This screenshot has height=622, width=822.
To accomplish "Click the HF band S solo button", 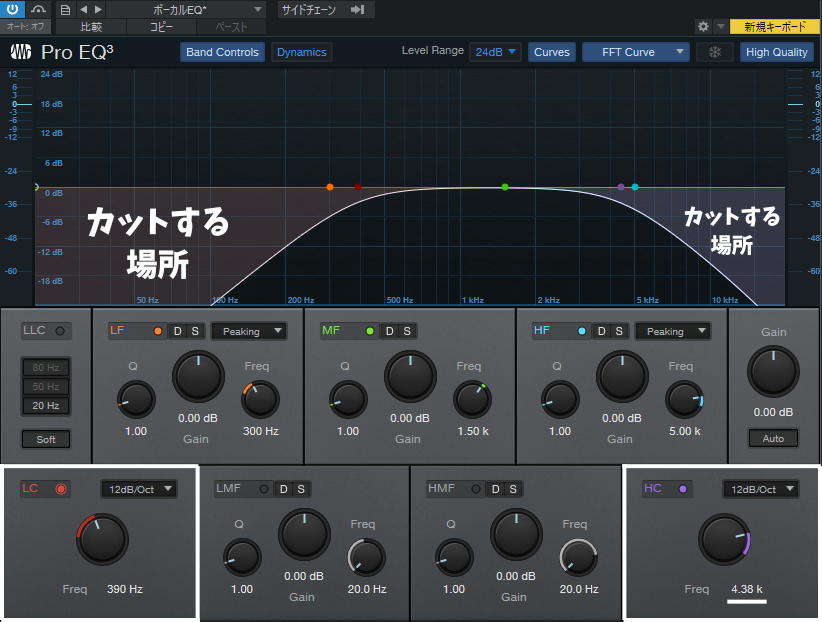I will [x=619, y=331].
